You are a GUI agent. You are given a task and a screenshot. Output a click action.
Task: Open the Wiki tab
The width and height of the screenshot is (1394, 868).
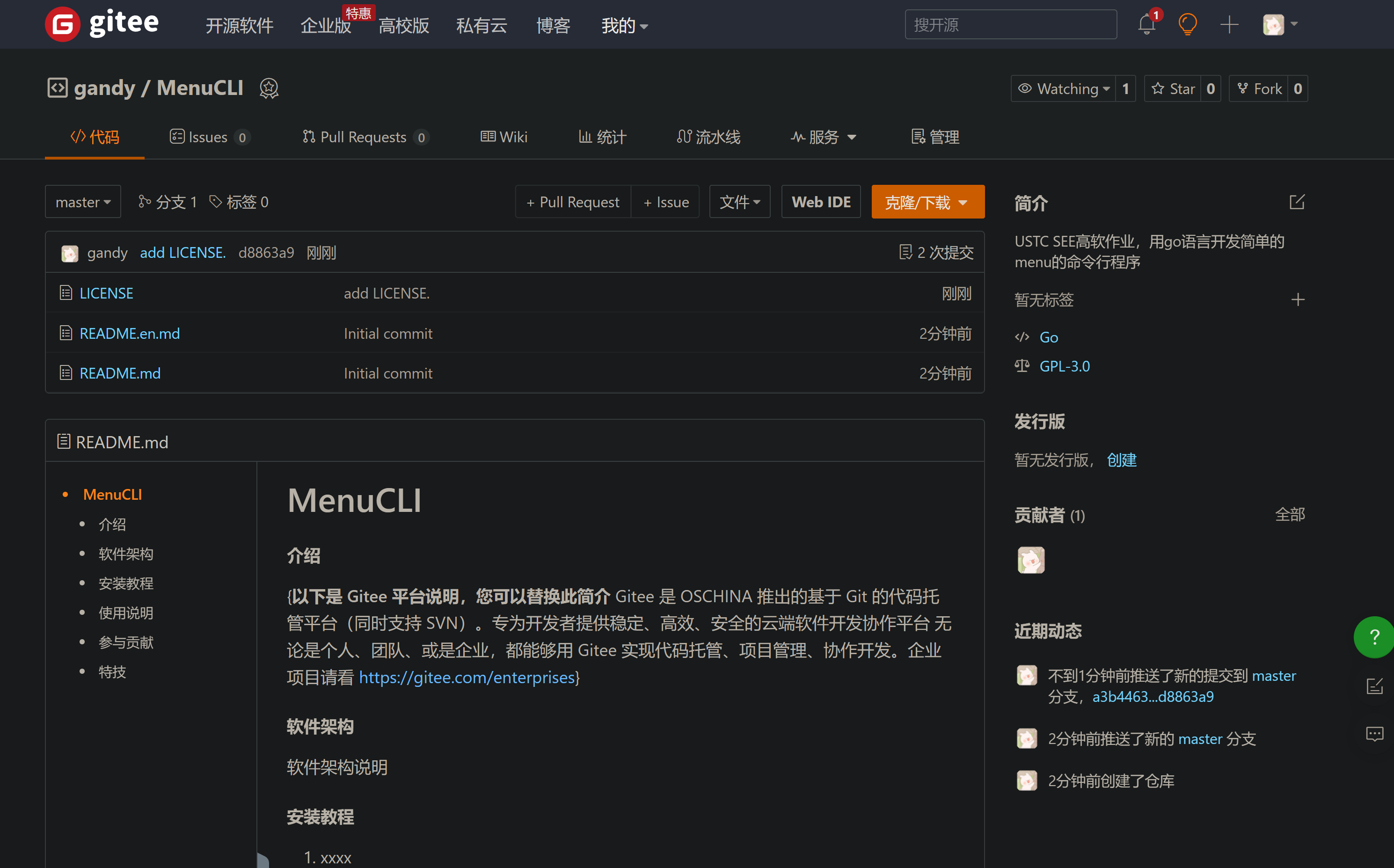point(504,137)
